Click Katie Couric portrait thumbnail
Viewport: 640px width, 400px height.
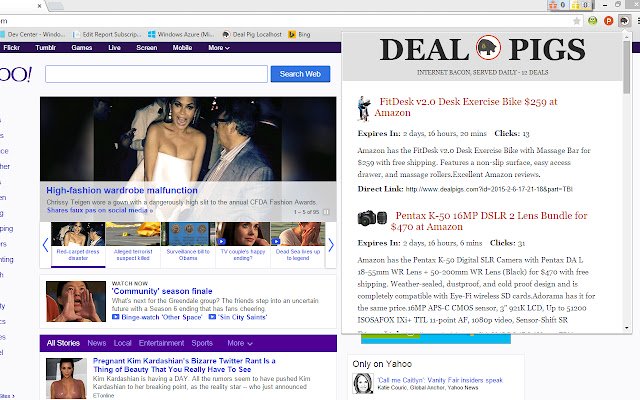363,383
